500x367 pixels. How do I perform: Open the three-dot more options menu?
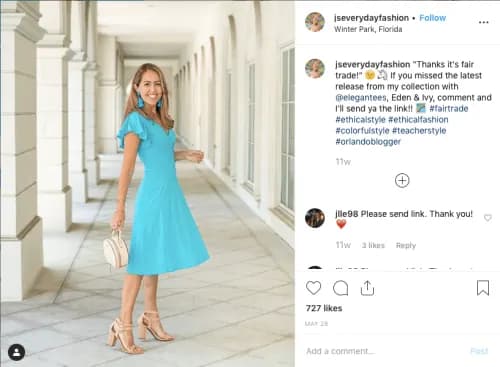coord(483,22)
